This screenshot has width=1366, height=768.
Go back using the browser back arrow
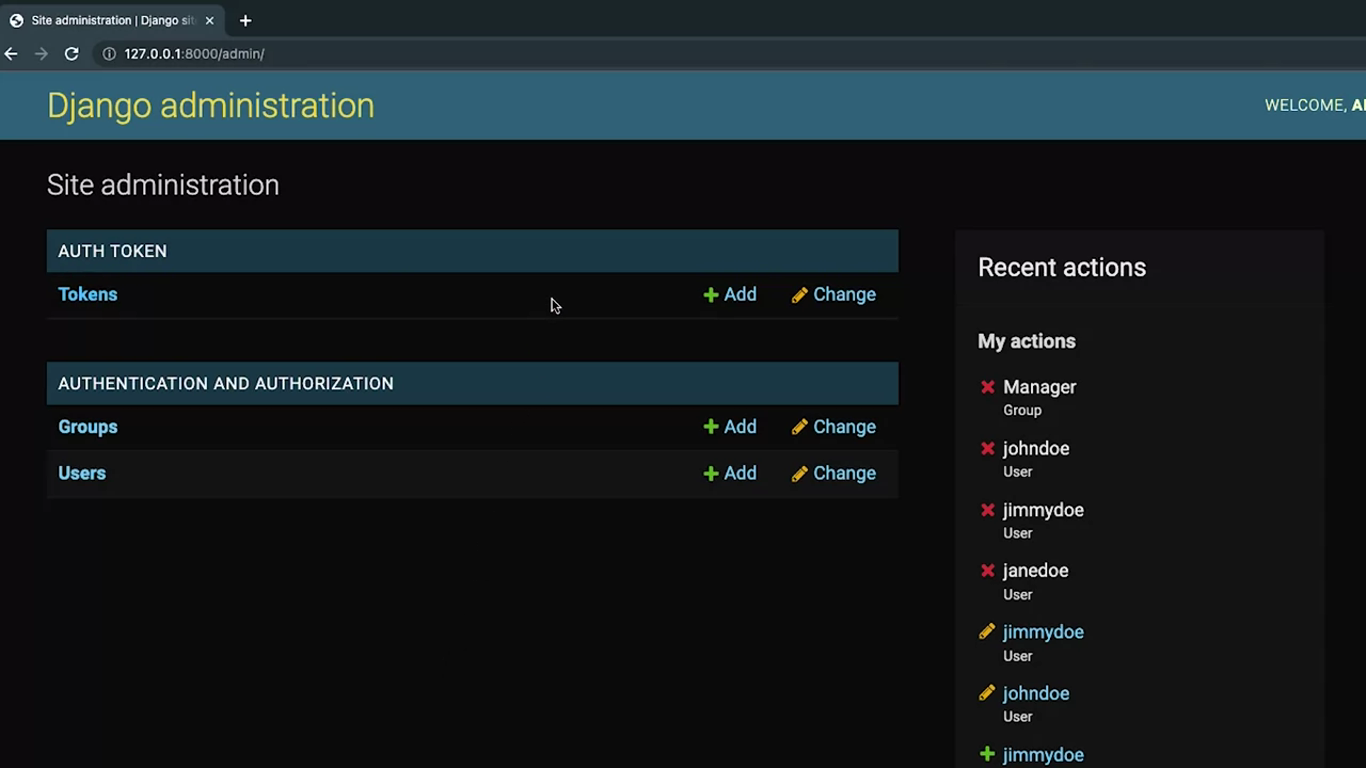tap(12, 54)
